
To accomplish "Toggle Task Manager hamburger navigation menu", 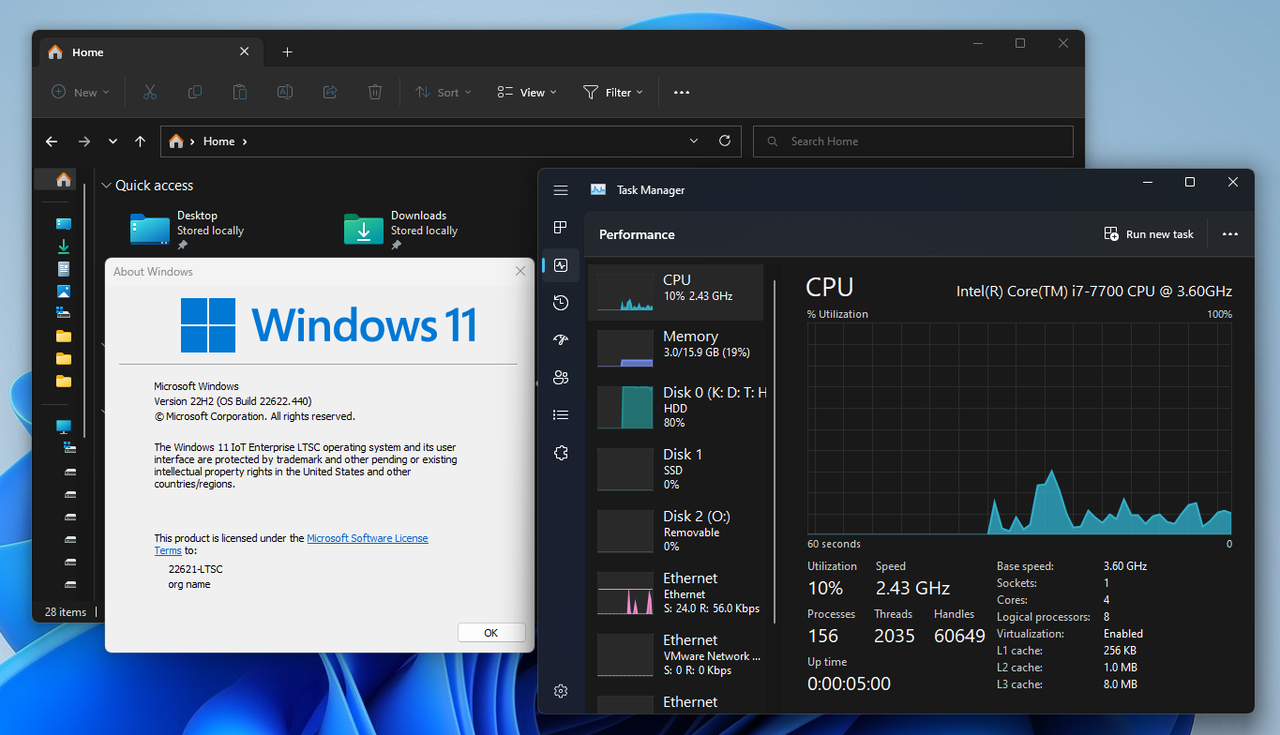I will pos(560,190).
